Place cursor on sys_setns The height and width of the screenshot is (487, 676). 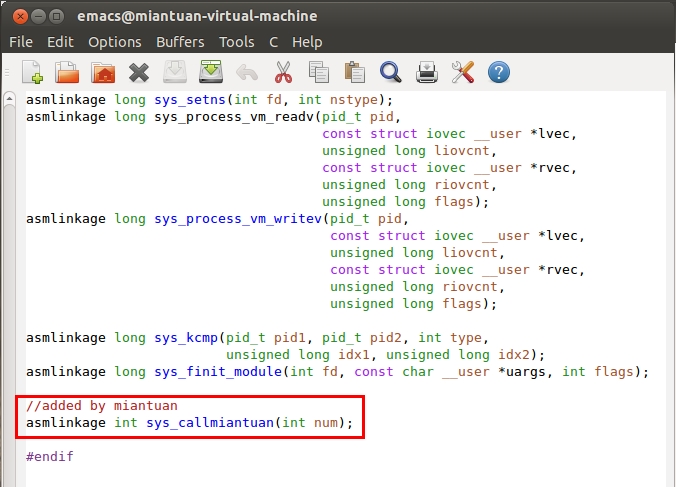[190, 100]
